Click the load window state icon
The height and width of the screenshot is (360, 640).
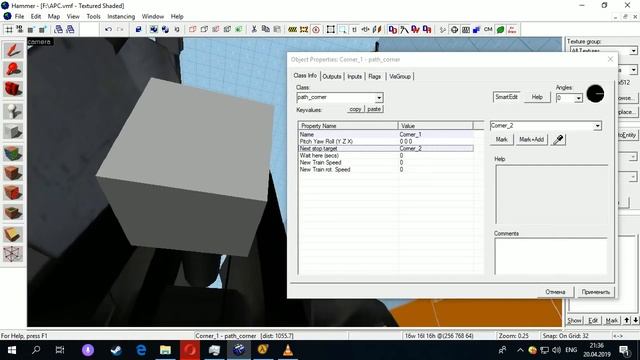pos(59,29)
